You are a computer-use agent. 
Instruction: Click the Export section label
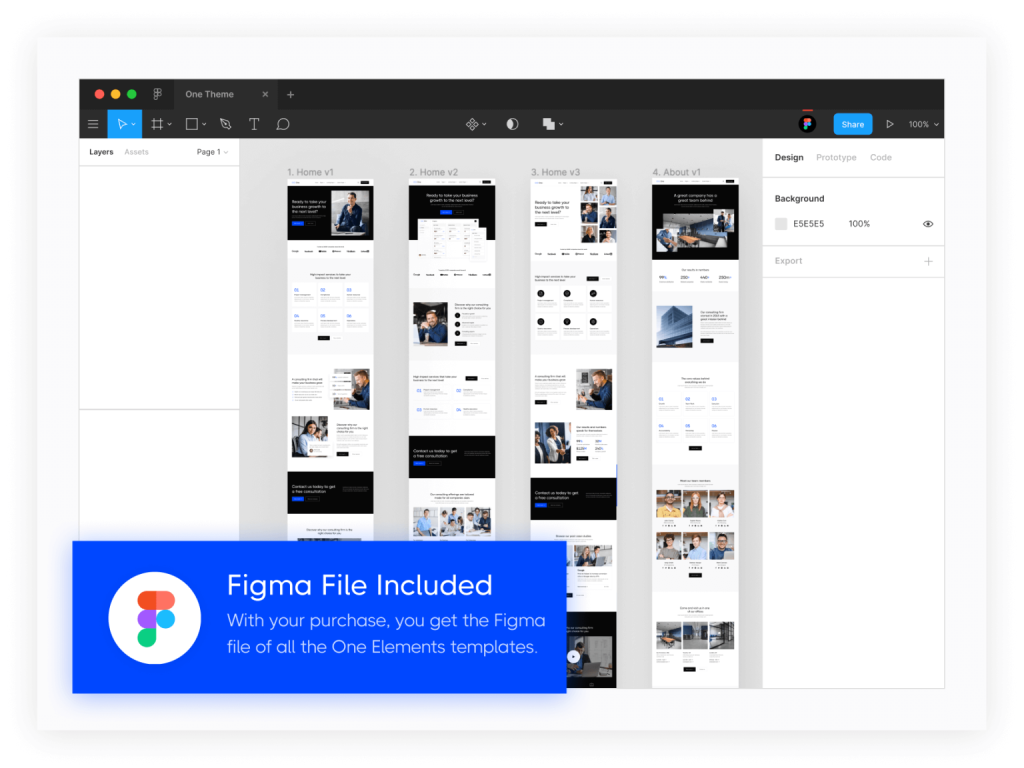(788, 261)
